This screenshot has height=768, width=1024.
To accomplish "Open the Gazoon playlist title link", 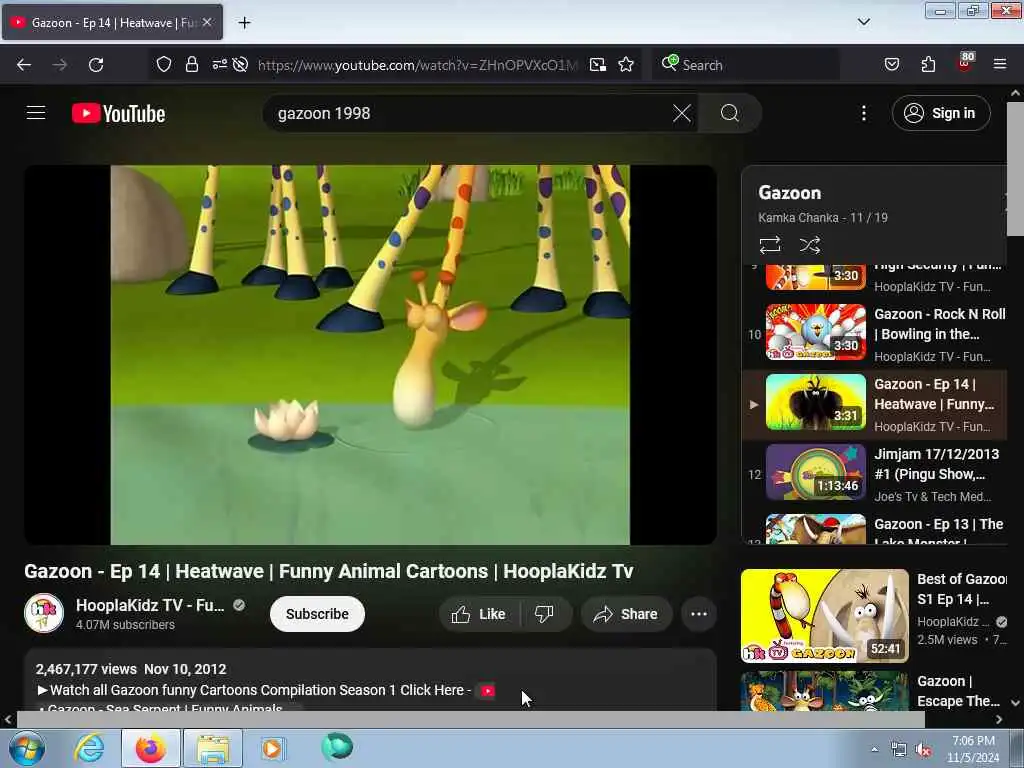I will point(789,193).
